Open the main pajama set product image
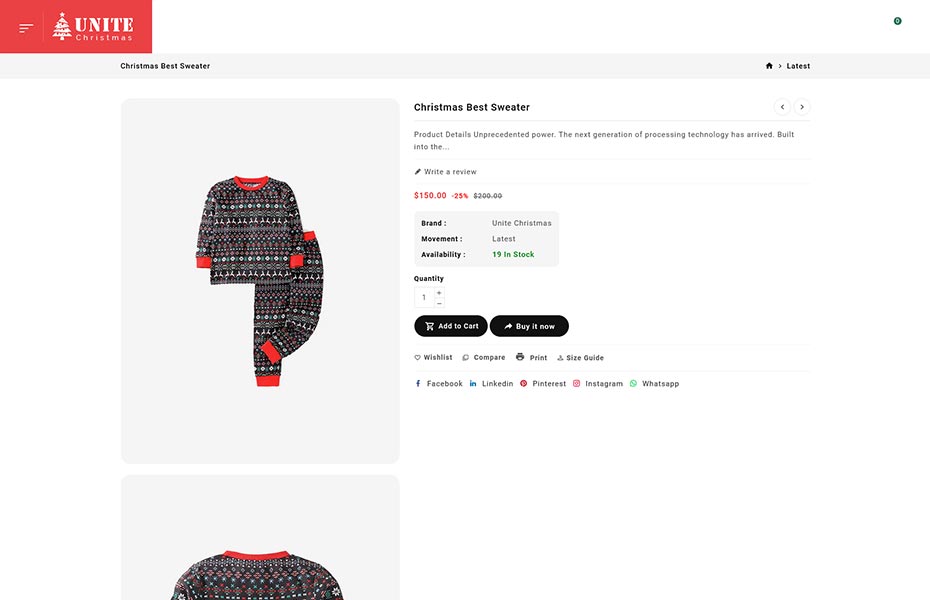This screenshot has height=600, width=930. coord(260,281)
